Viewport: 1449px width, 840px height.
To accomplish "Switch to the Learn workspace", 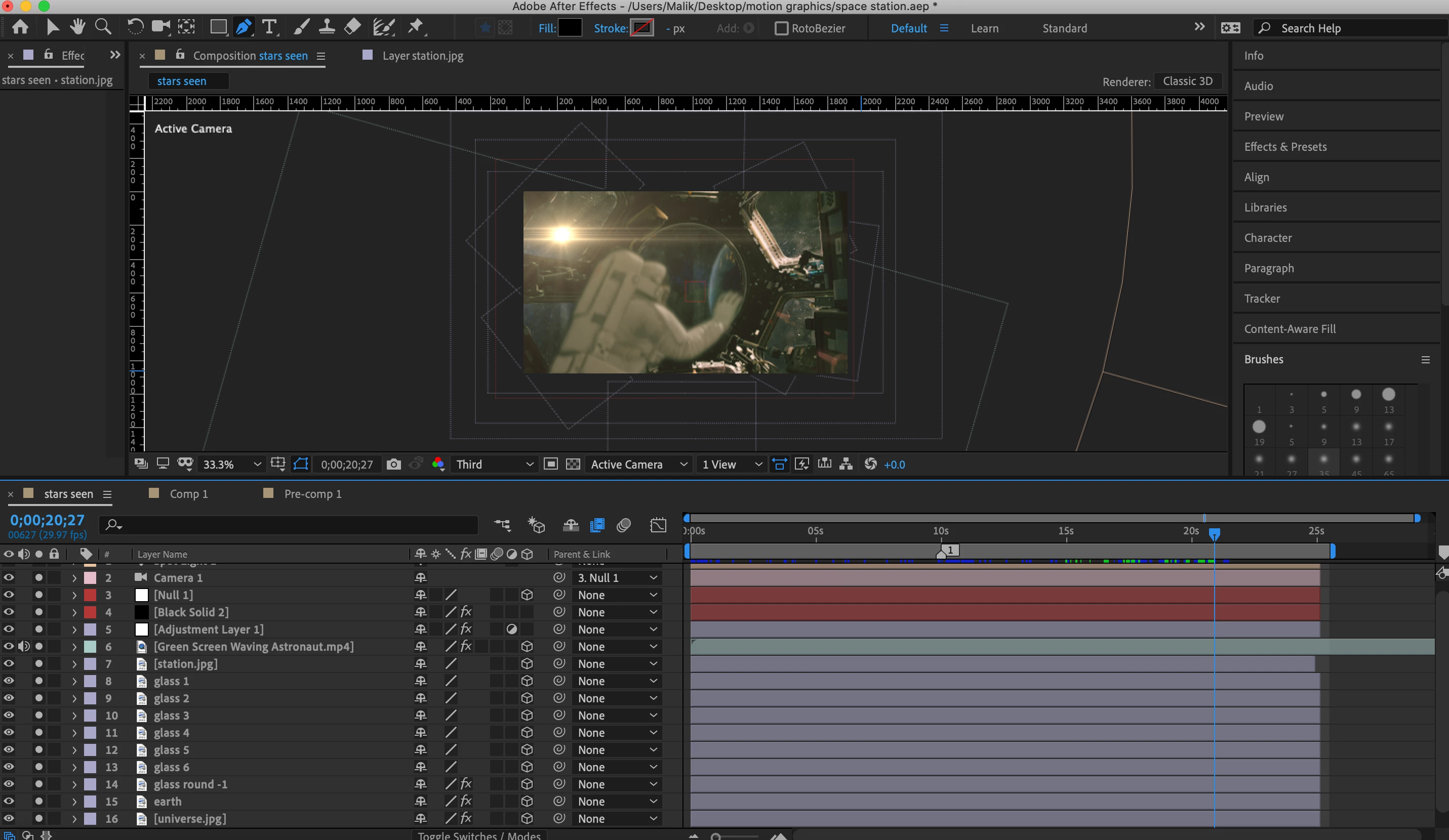I will coord(984,28).
